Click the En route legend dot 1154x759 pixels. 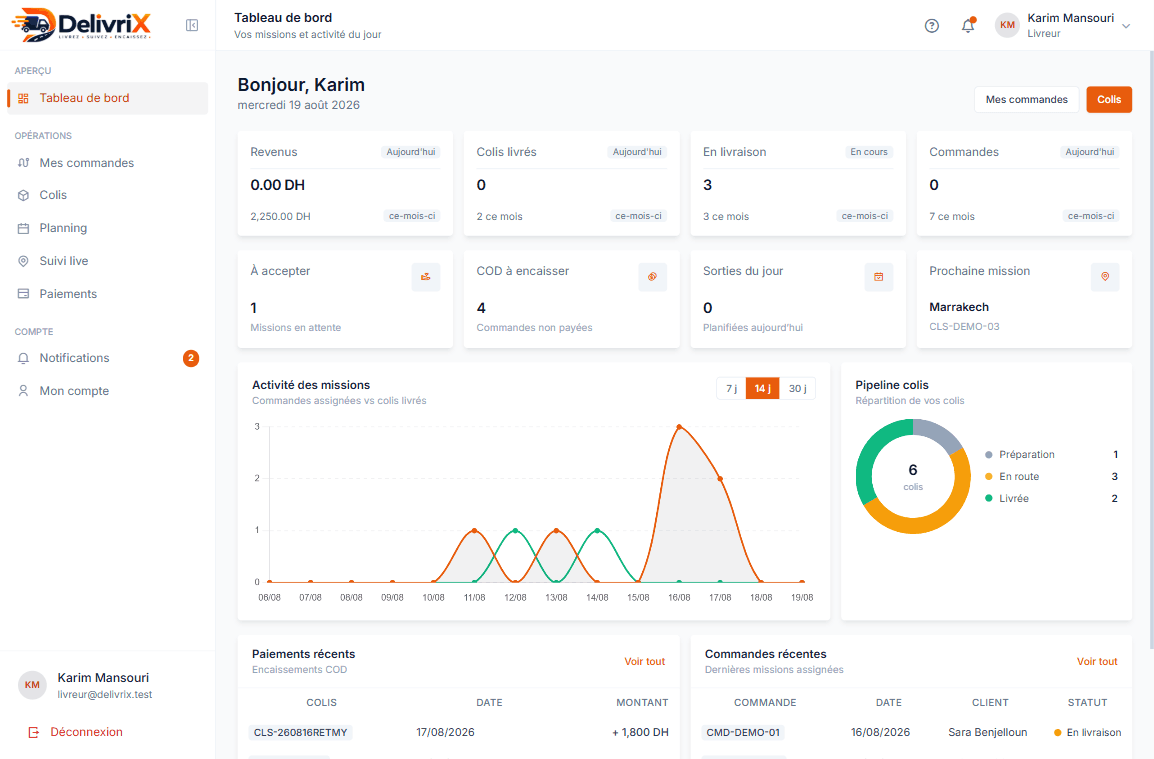click(x=988, y=476)
